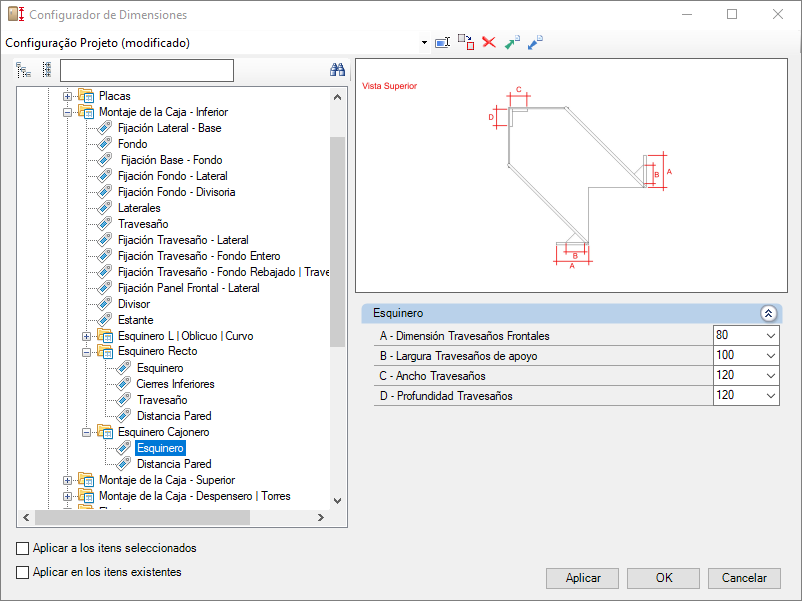Image resolution: width=802 pixels, height=601 pixels.
Task: Confirm with the OK button
Action: (x=663, y=578)
